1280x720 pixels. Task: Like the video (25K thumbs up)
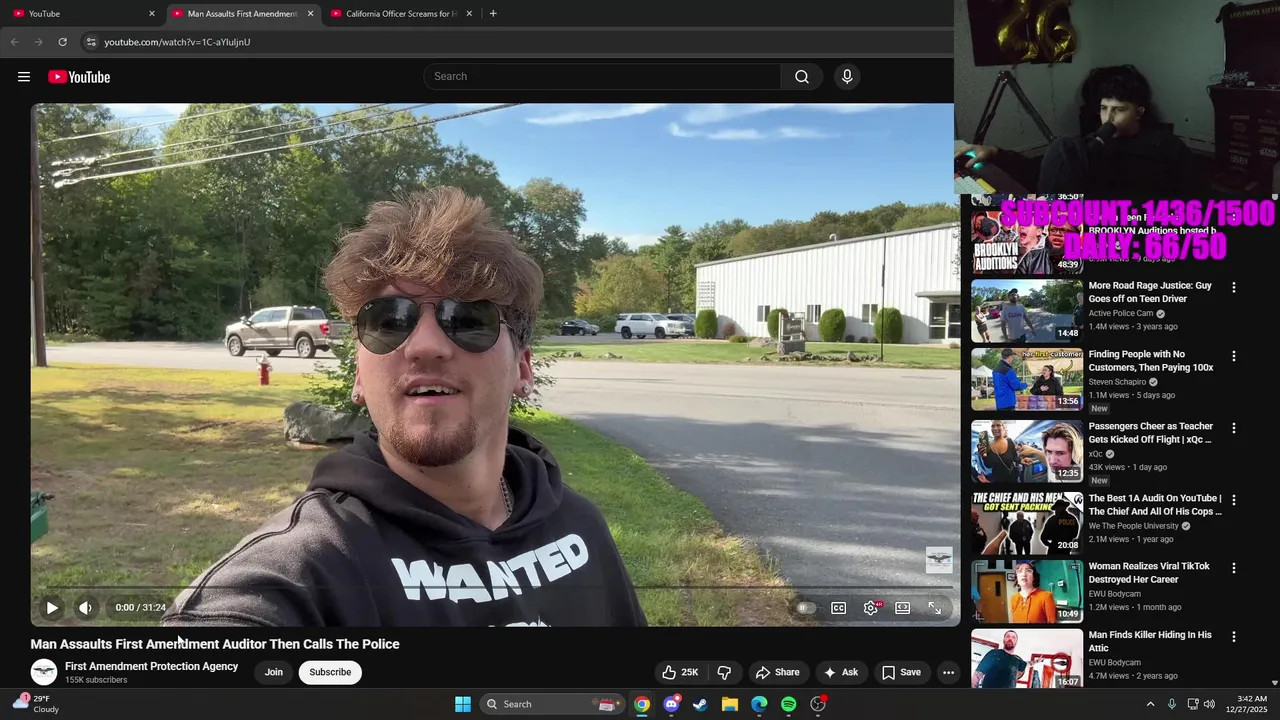tap(679, 672)
